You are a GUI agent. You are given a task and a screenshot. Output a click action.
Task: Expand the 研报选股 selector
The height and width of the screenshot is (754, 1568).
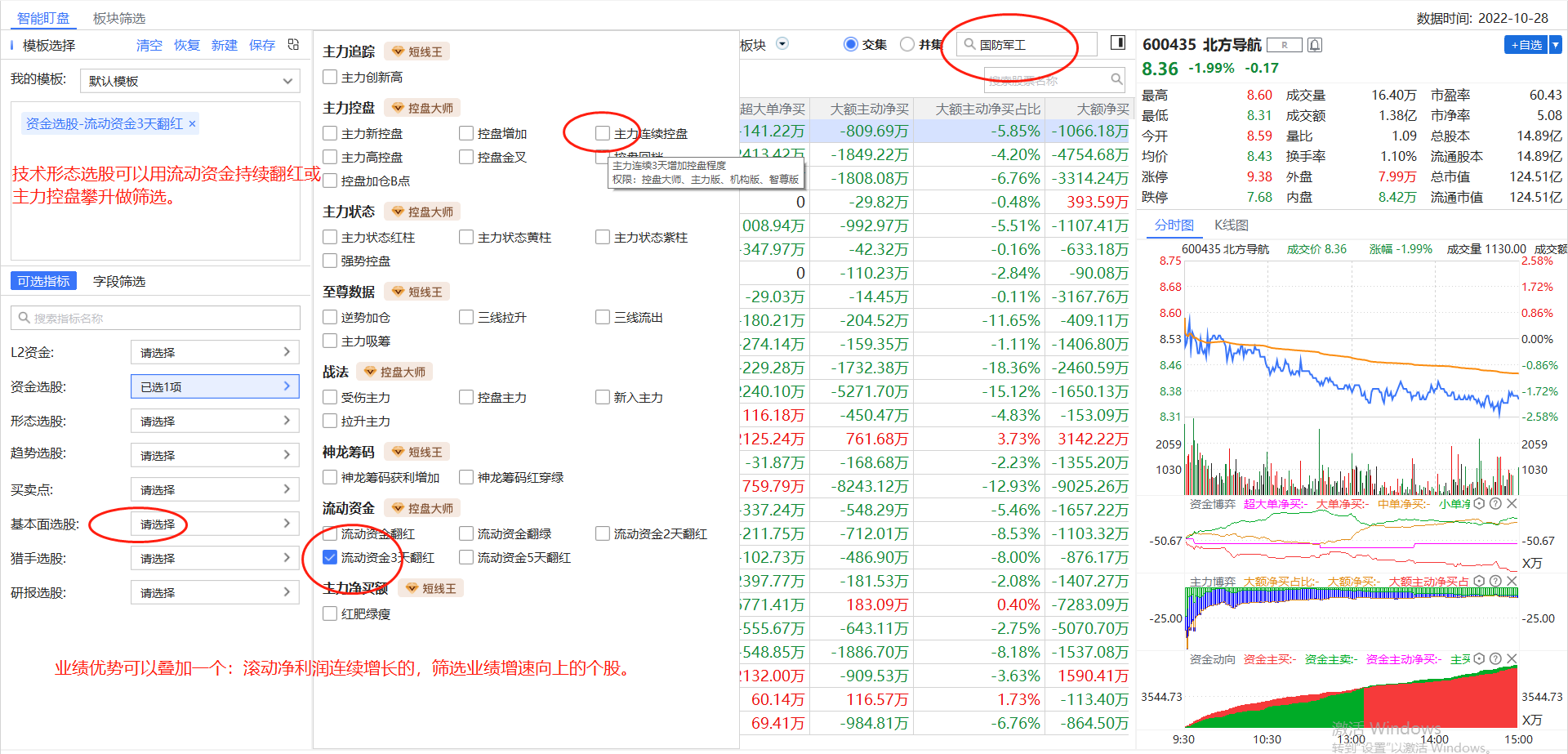tap(215, 592)
